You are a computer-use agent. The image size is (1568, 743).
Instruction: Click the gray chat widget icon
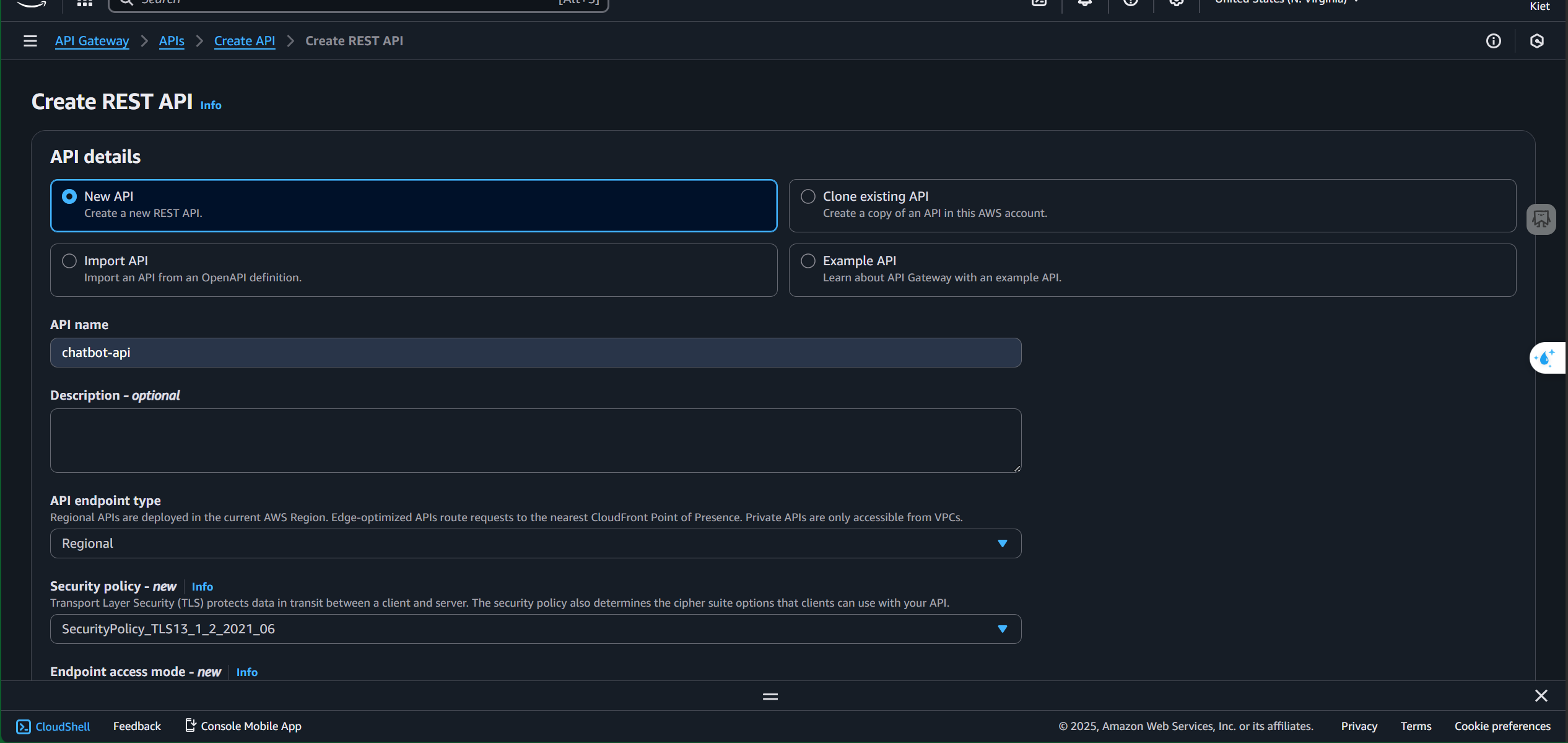pyautogui.click(x=1541, y=219)
